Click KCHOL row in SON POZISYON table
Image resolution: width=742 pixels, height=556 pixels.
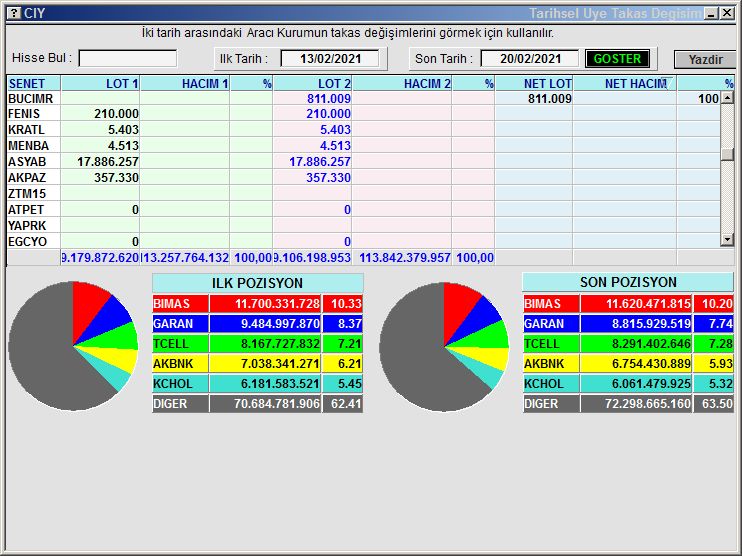[x=628, y=383]
